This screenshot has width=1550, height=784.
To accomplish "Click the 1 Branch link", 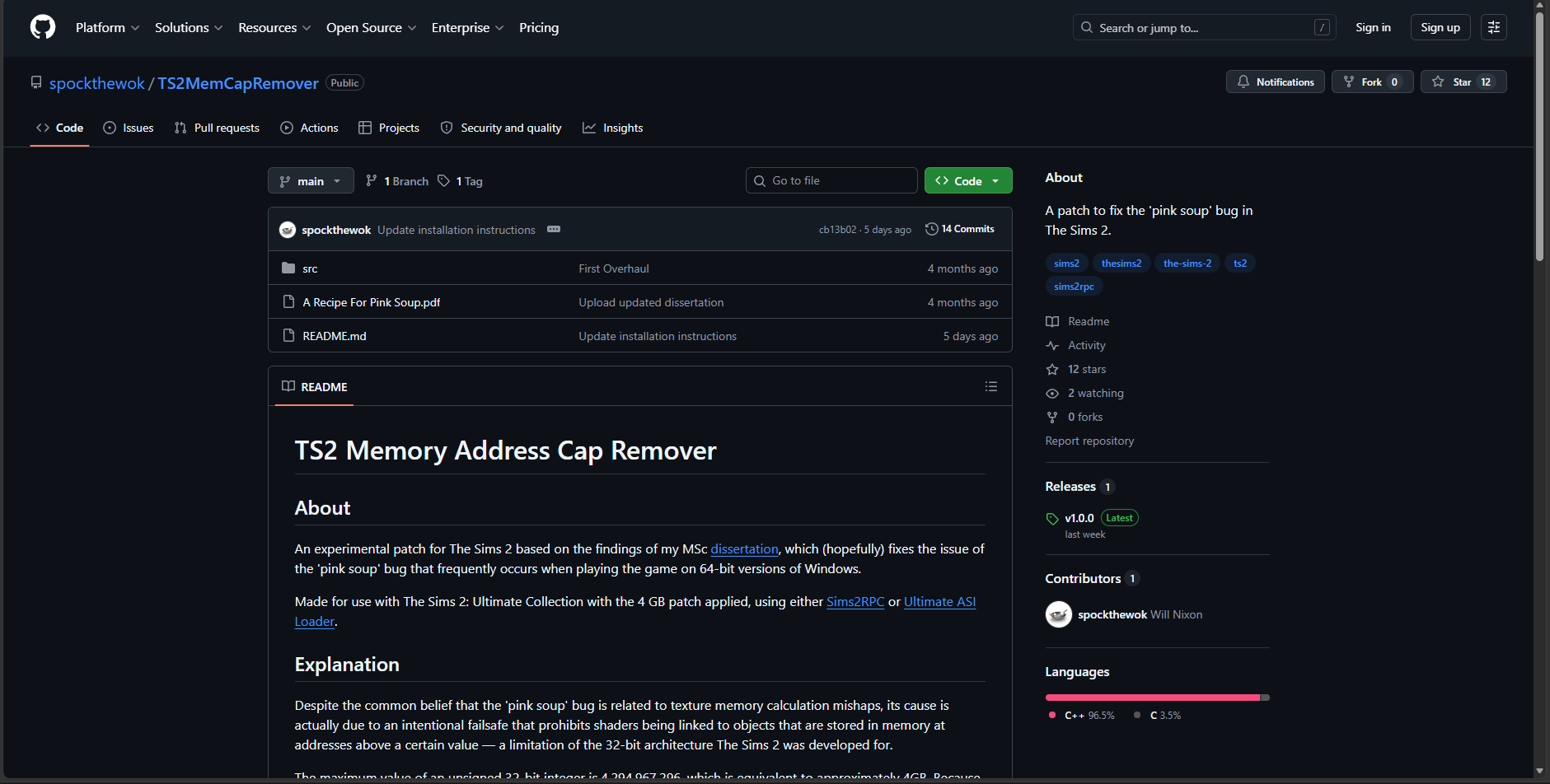I will click(397, 181).
